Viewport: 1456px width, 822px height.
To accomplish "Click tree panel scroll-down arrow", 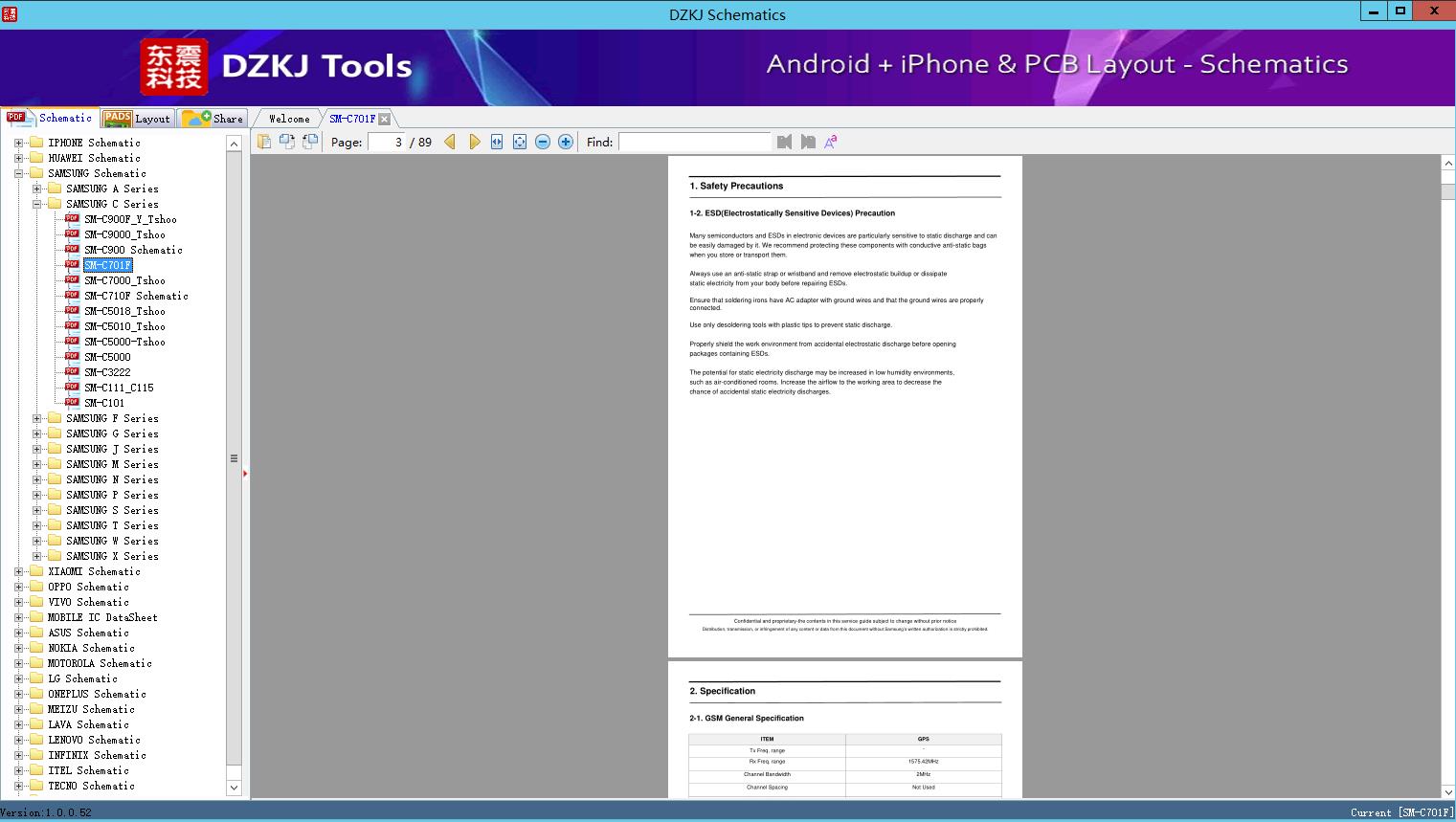I will click(x=234, y=788).
